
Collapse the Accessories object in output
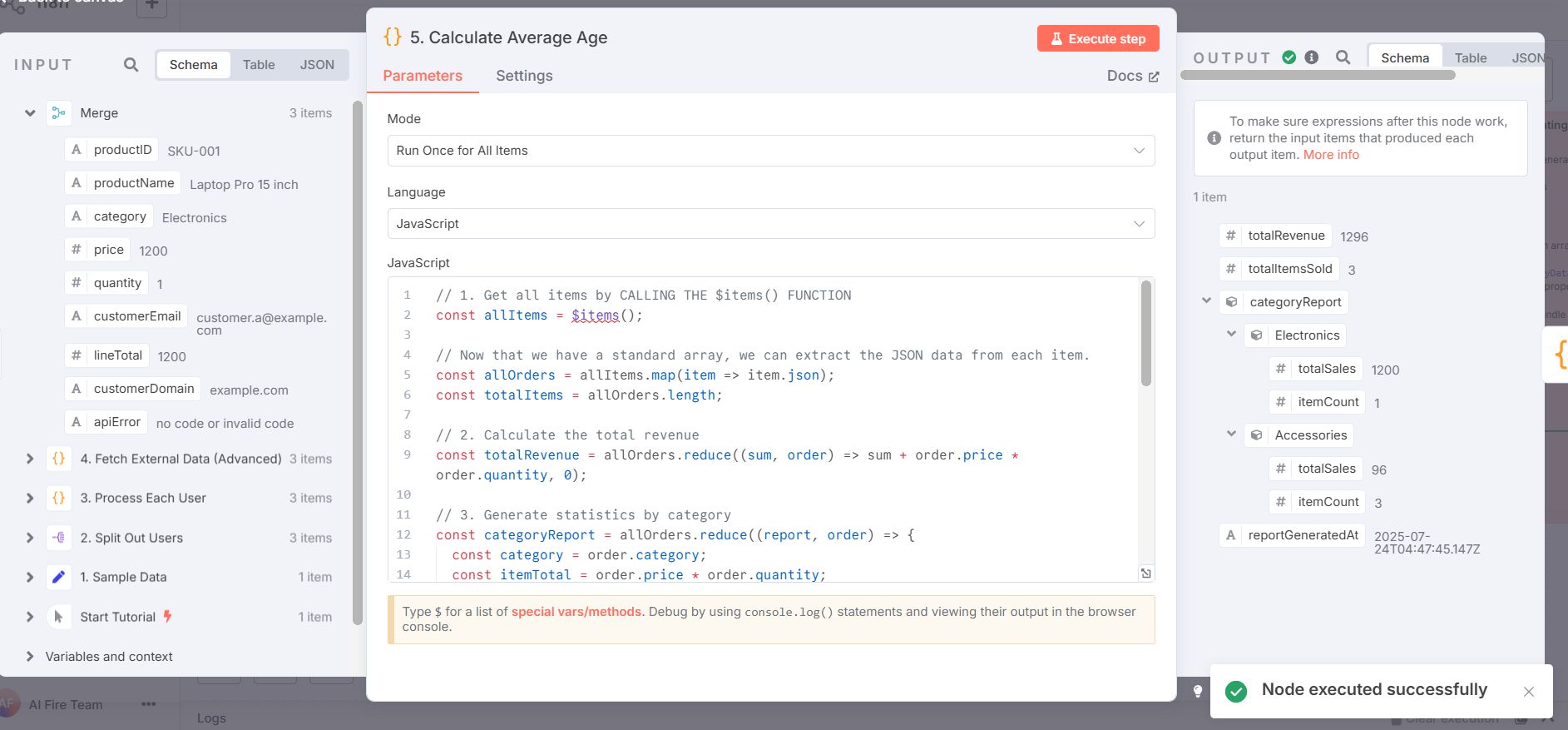point(1232,434)
